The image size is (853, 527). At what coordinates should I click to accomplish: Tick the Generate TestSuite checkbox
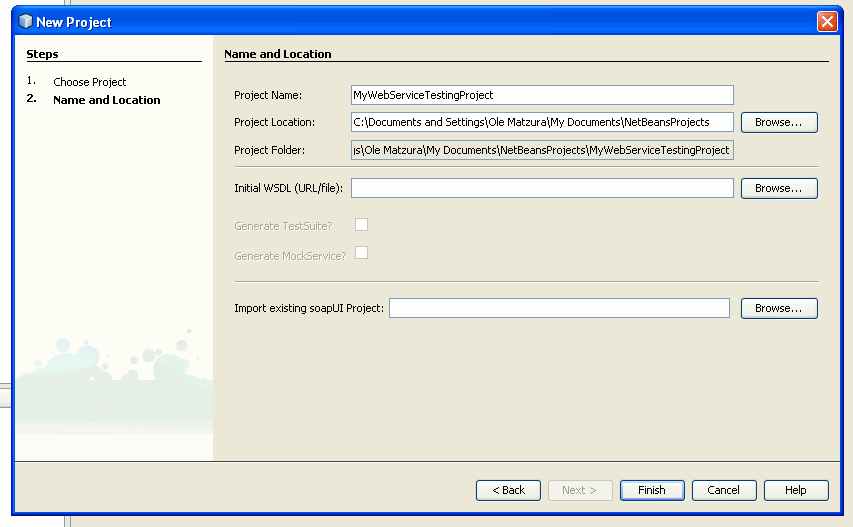click(361, 225)
